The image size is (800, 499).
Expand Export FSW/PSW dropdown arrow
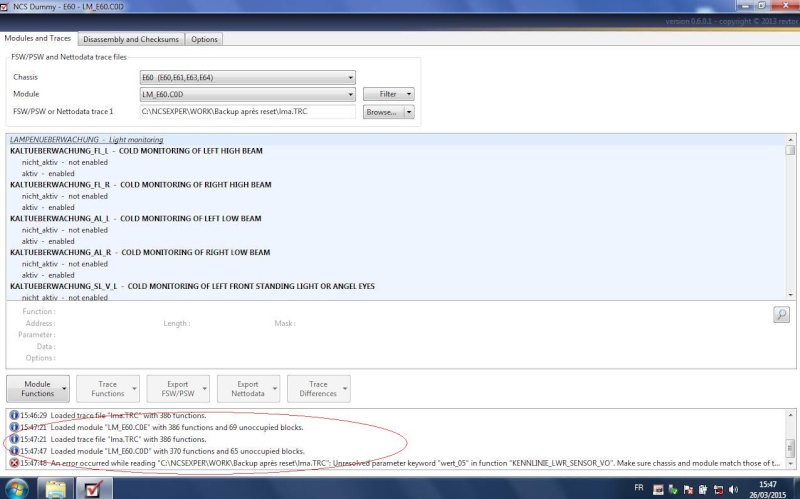click(205, 389)
